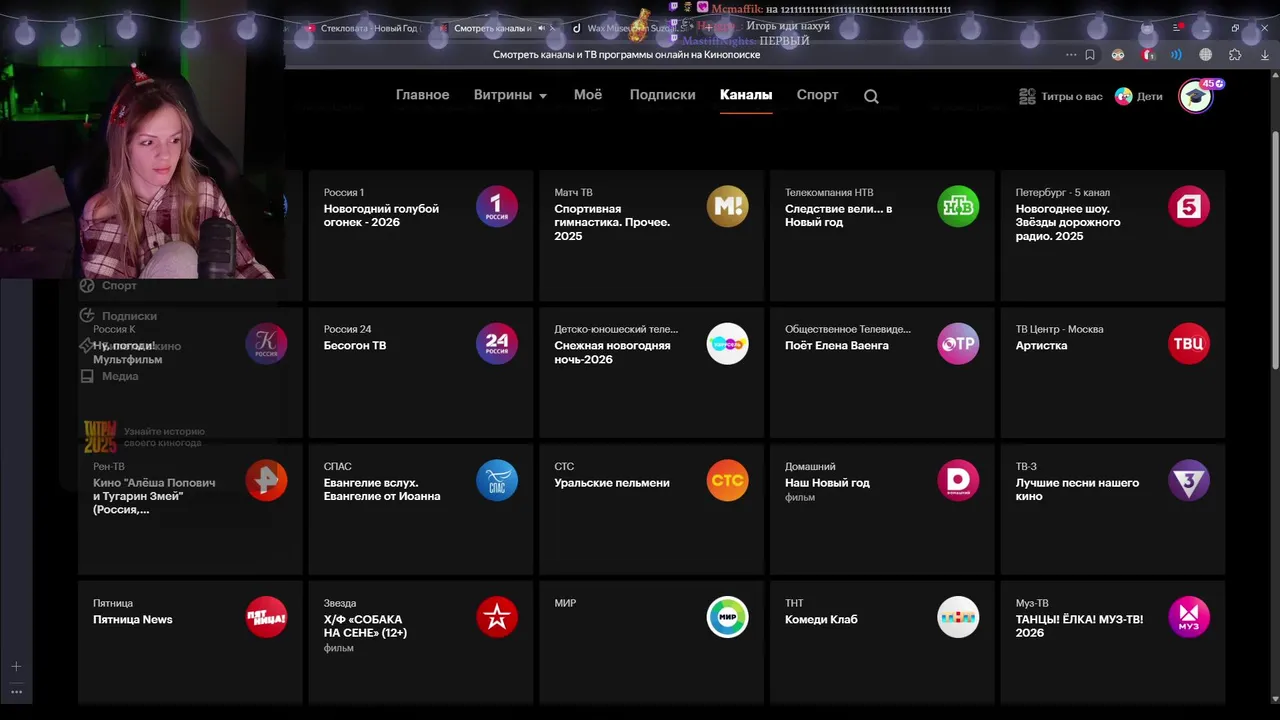Click the Карусель children's channel logo
Image resolution: width=1280 pixels, height=720 pixels.
[x=727, y=343]
